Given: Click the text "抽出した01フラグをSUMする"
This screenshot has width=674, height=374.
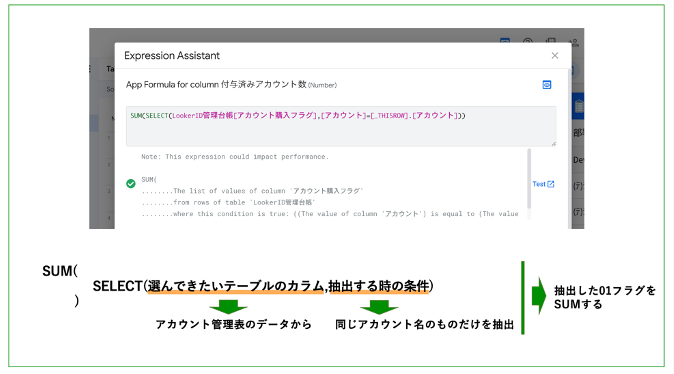Looking at the screenshot, I should (x=605, y=297).
